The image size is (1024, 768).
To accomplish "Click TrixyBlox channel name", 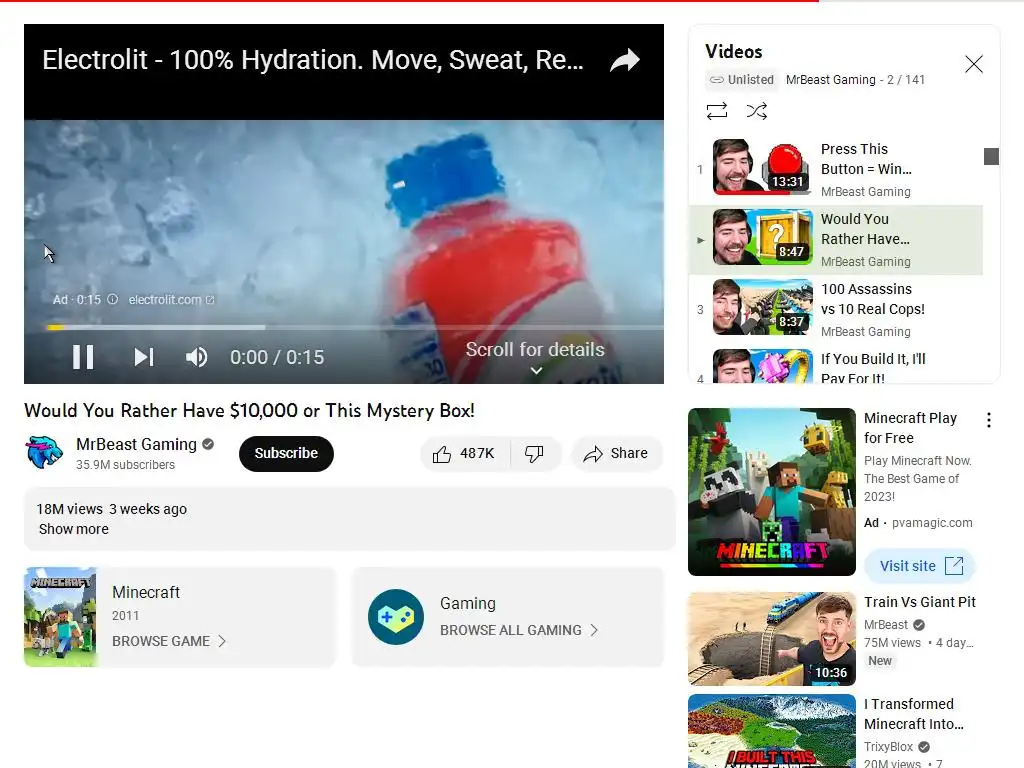I will coord(888,746).
